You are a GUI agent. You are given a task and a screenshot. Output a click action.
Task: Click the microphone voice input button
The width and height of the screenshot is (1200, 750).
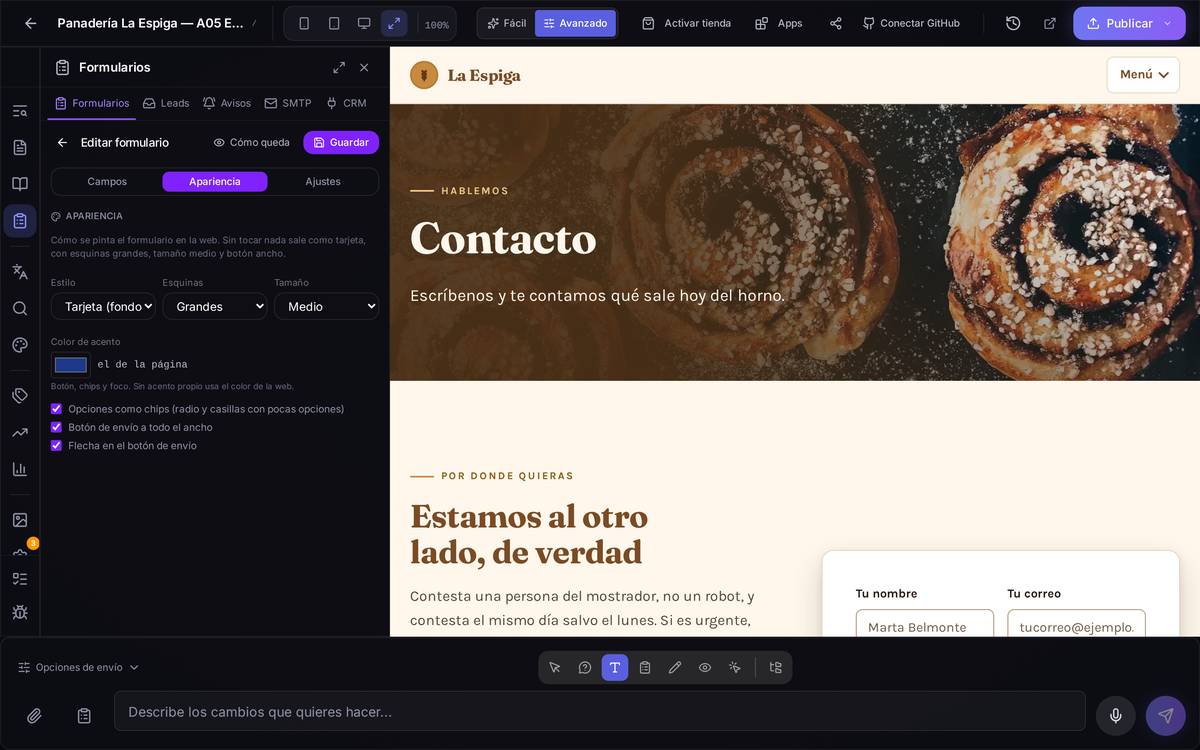pyautogui.click(x=1116, y=716)
